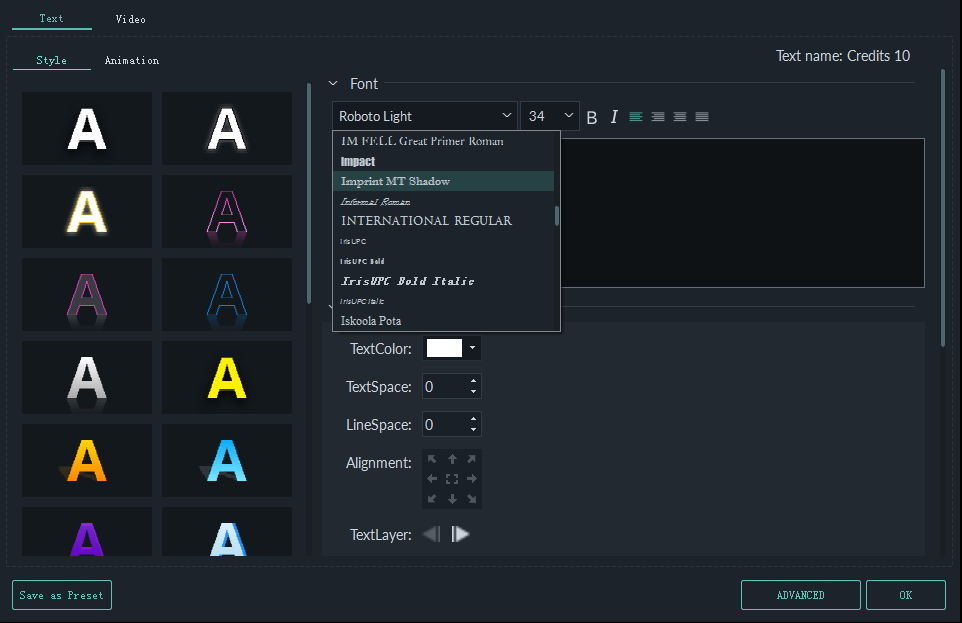Click the Save as Preset button

click(61, 594)
